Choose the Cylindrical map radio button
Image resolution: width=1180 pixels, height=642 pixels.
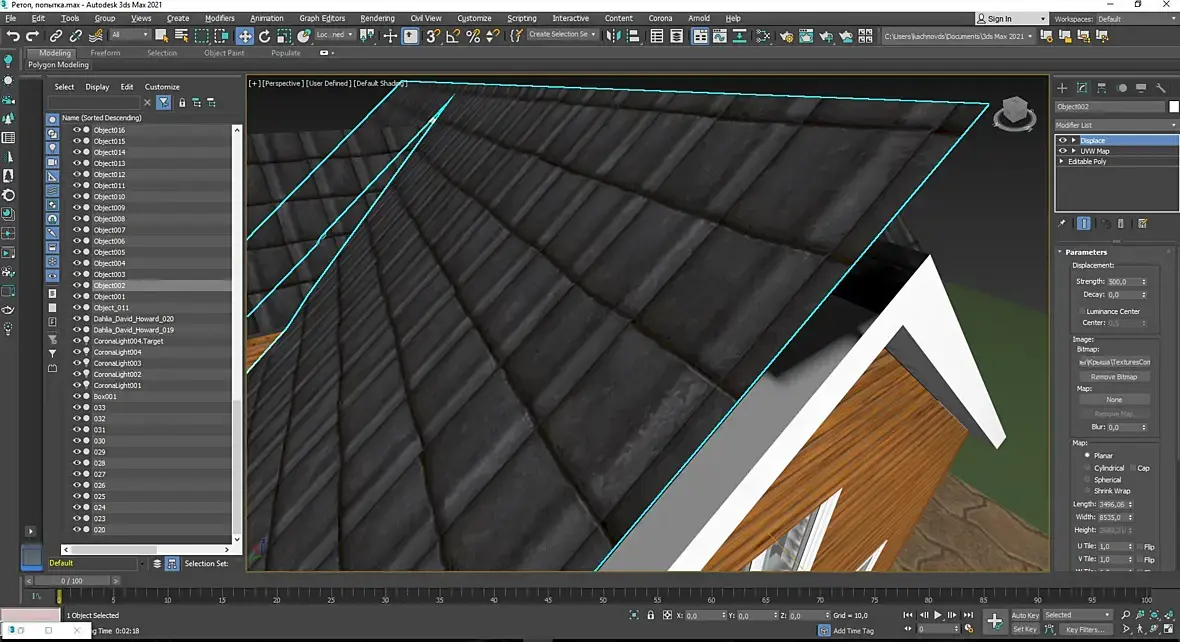[x=1087, y=468]
